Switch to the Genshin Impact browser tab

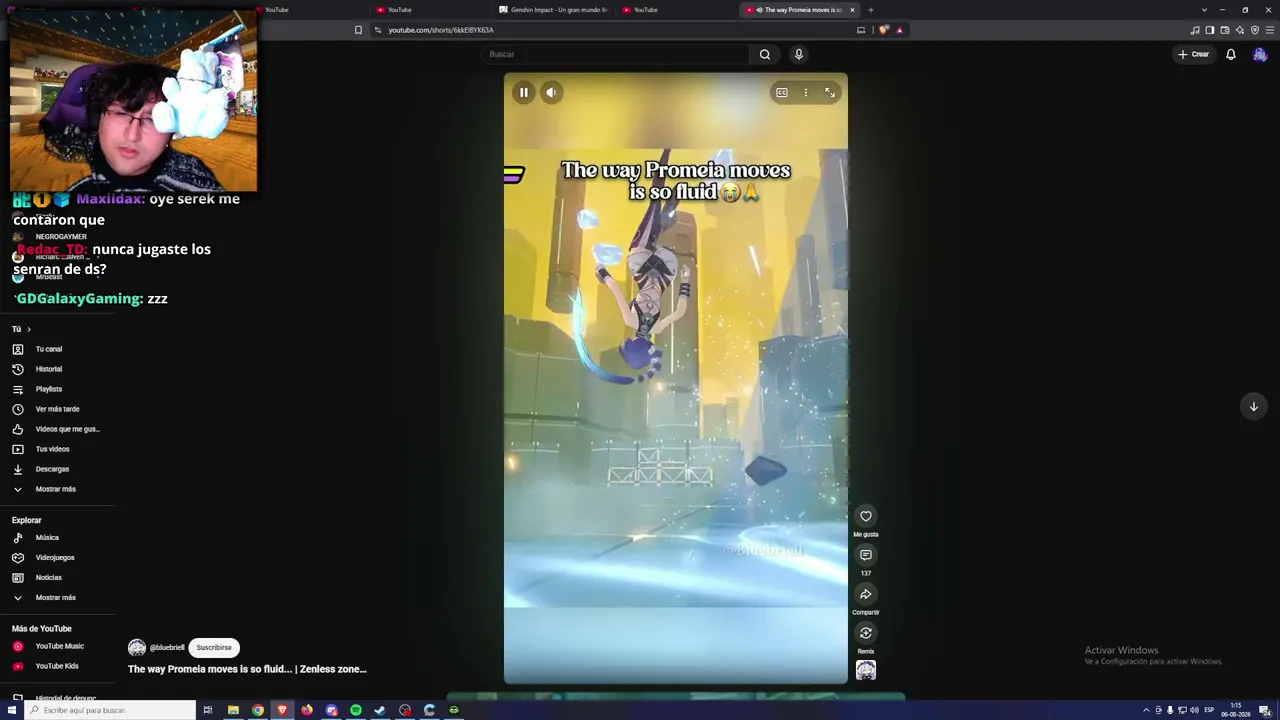coord(553,10)
